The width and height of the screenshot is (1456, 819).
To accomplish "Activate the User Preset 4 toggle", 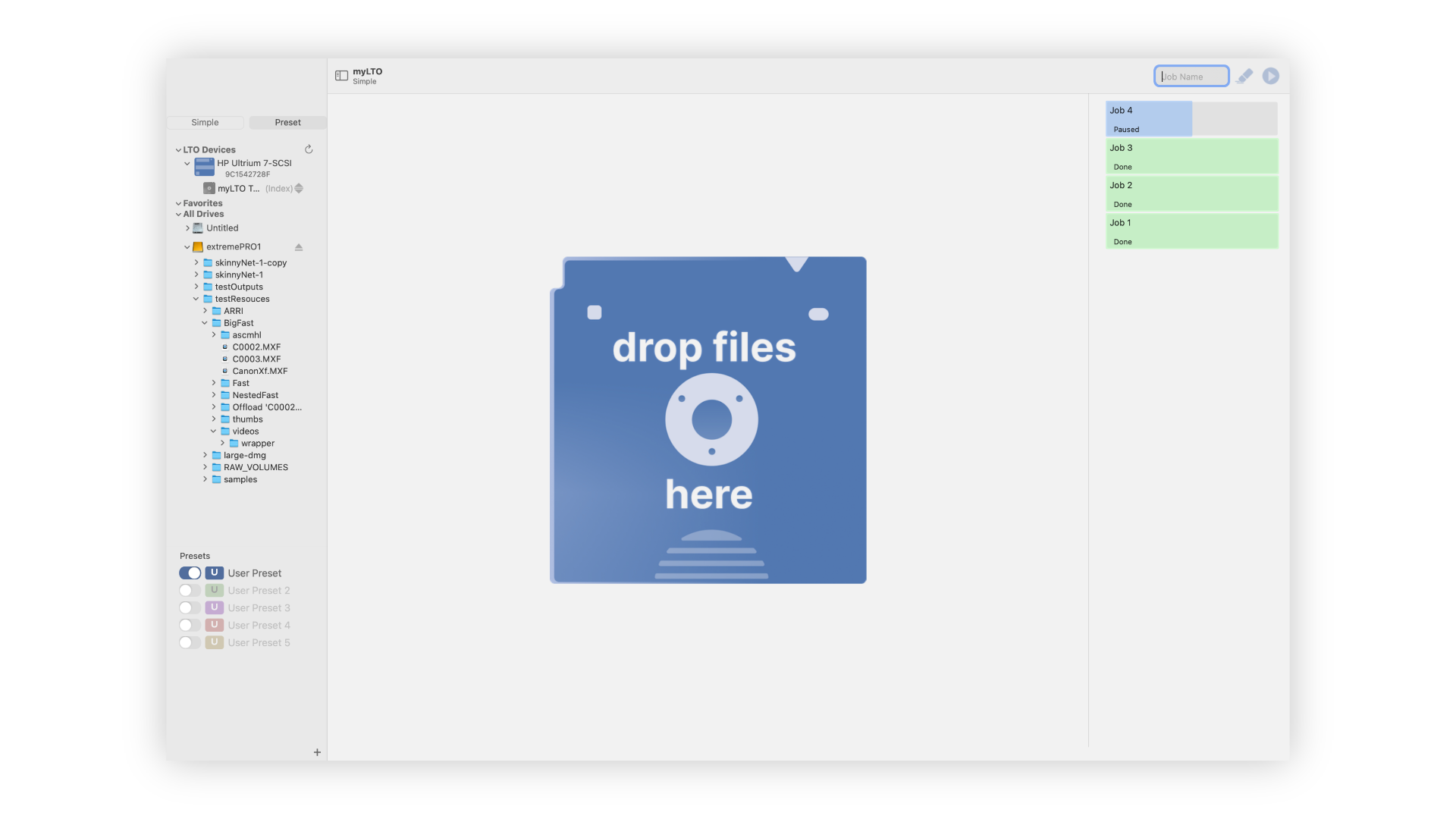I will tap(190, 625).
